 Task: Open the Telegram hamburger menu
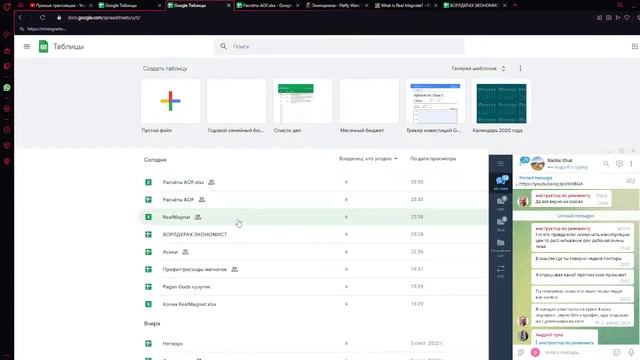(x=500, y=164)
